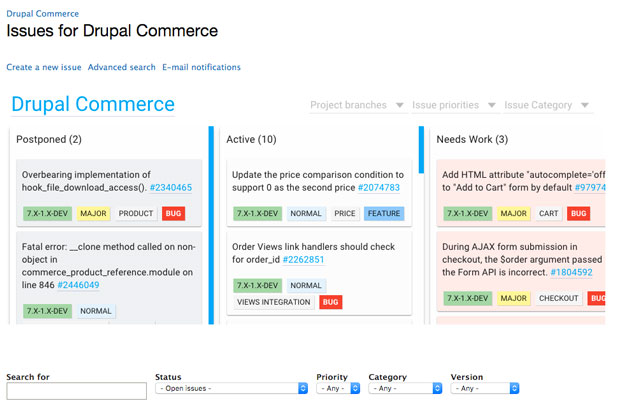Image resolution: width=640 pixels, height=400 pixels.
Task: Open the Drupal Commerce breadcrumb link
Action: [x=42, y=13]
